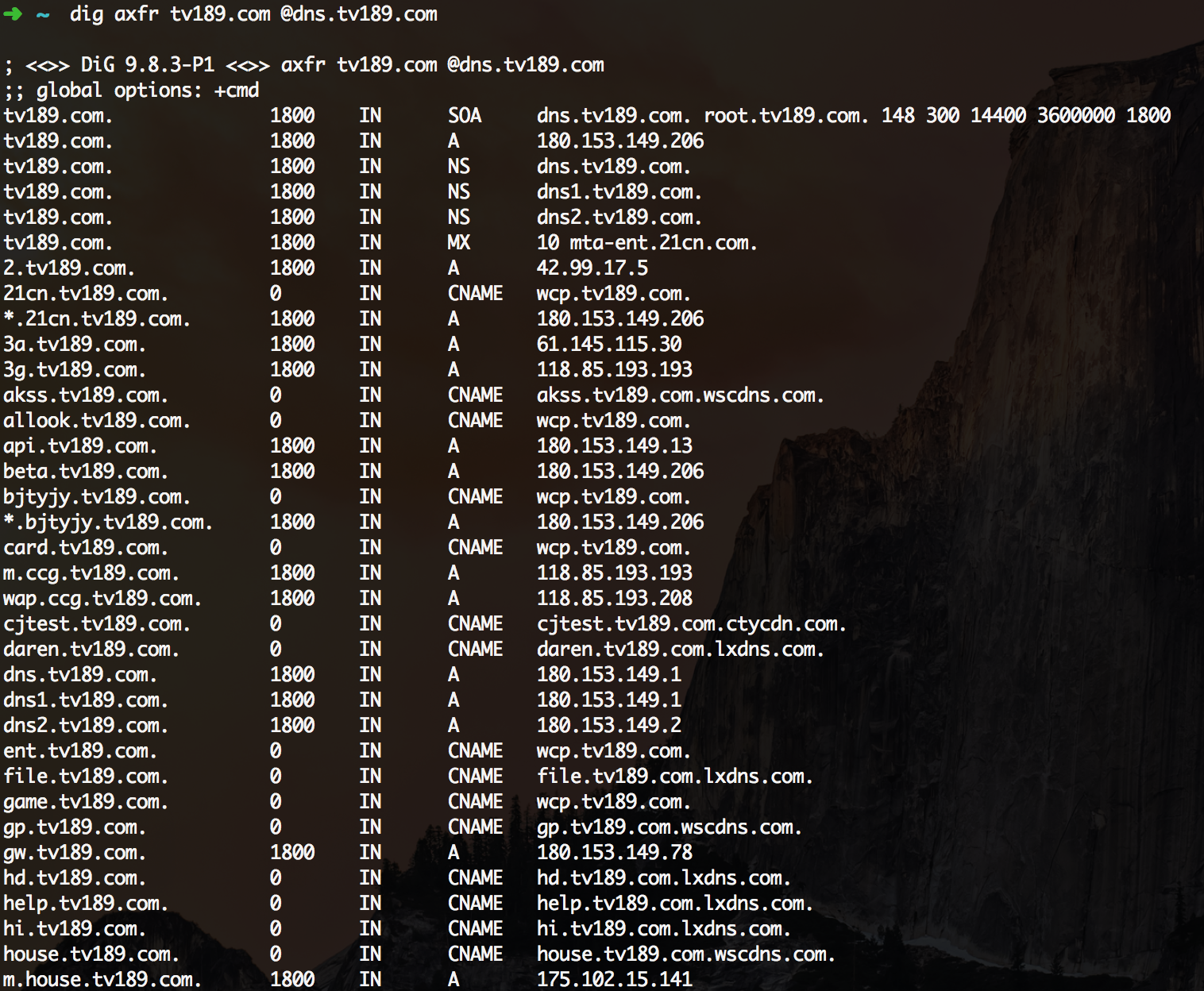Click hostname gw.tv189.com.

pos(75,853)
